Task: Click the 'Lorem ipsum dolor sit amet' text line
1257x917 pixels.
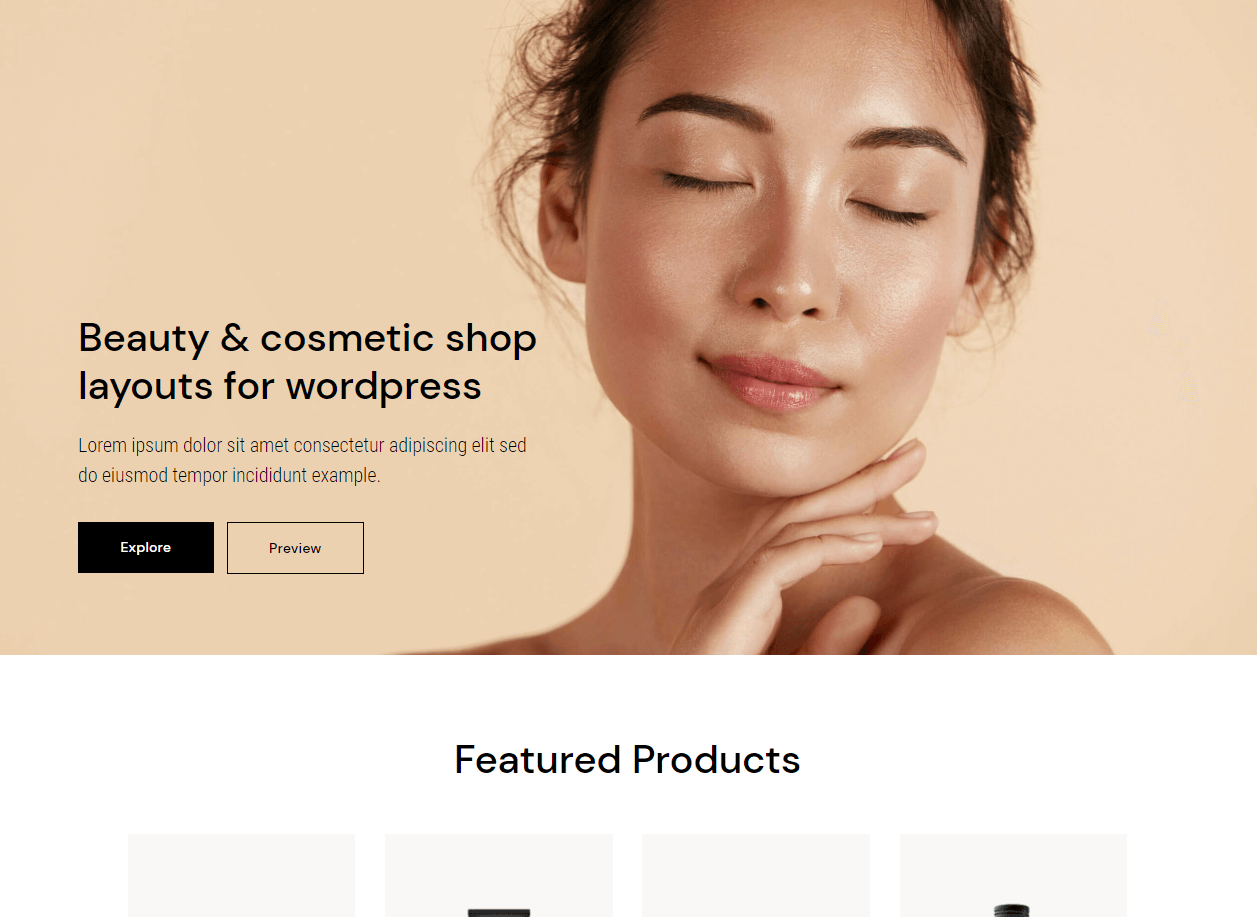Action: click(x=302, y=445)
